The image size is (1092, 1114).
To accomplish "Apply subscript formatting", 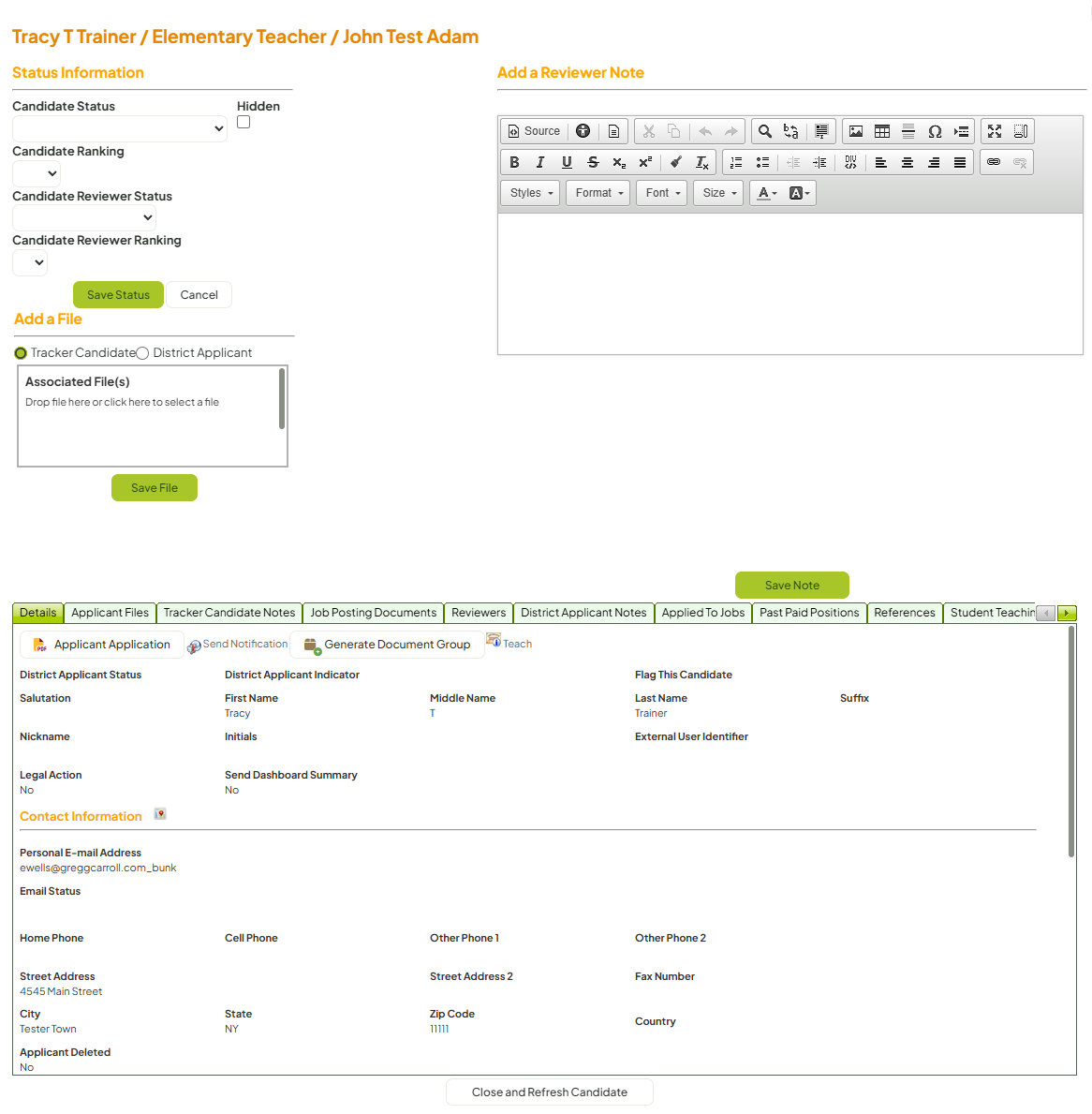I will [x=619, y=163].
